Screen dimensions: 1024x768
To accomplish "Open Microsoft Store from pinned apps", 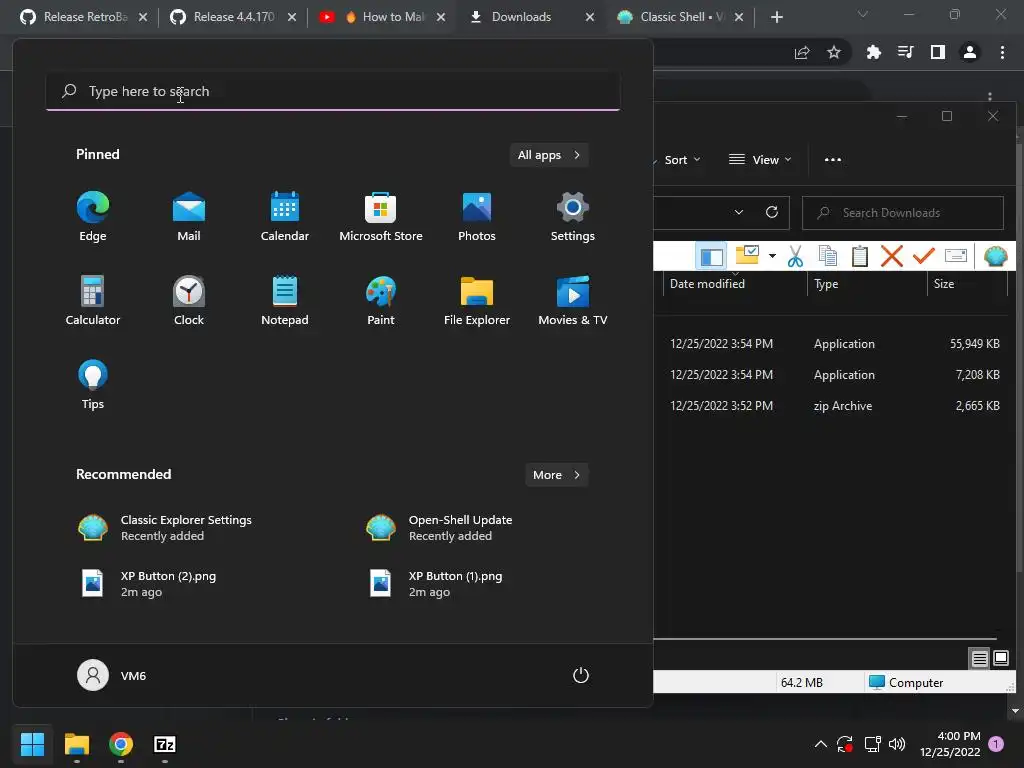I will [381, 217].
